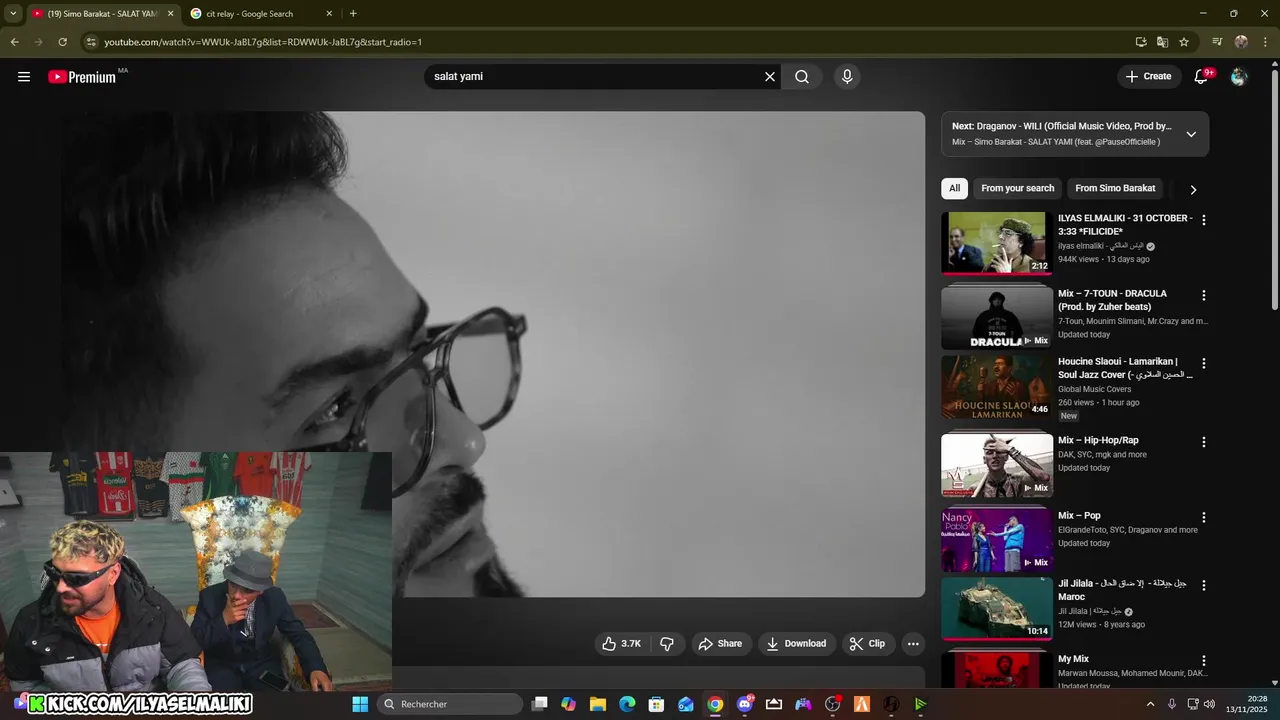
Task: Open the YouTube hamburger guide menu
Action: pyautogui.click(x=24, y=77)
